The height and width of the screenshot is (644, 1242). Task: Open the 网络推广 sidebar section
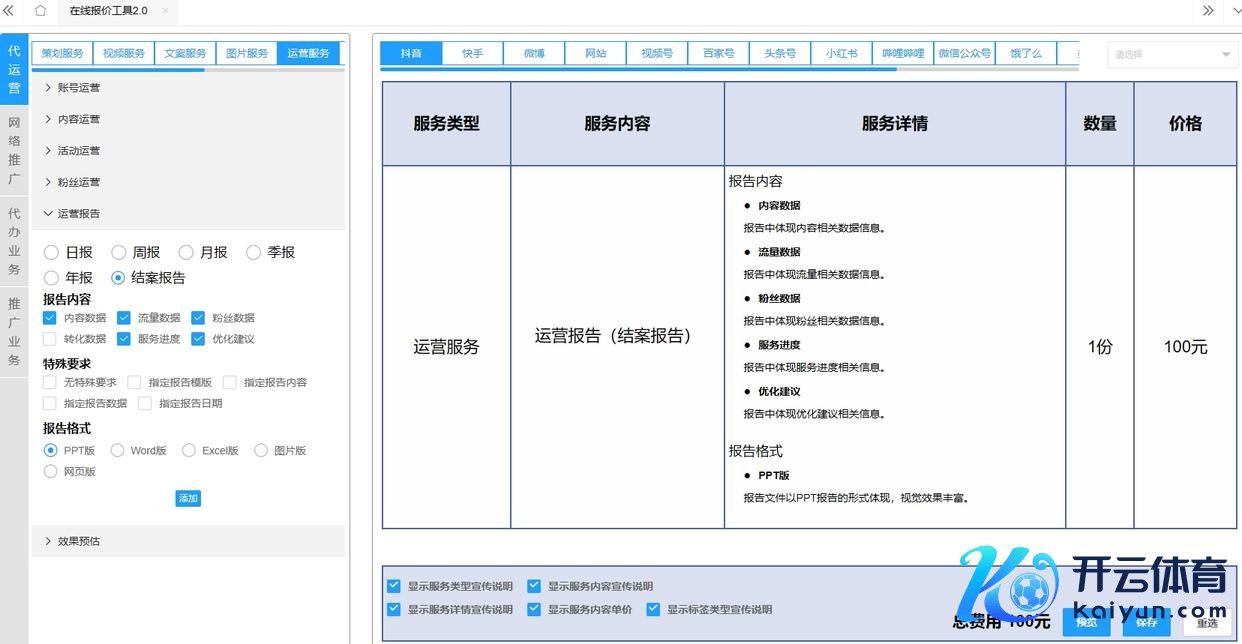pyautogui.click(x=14, y=151)
